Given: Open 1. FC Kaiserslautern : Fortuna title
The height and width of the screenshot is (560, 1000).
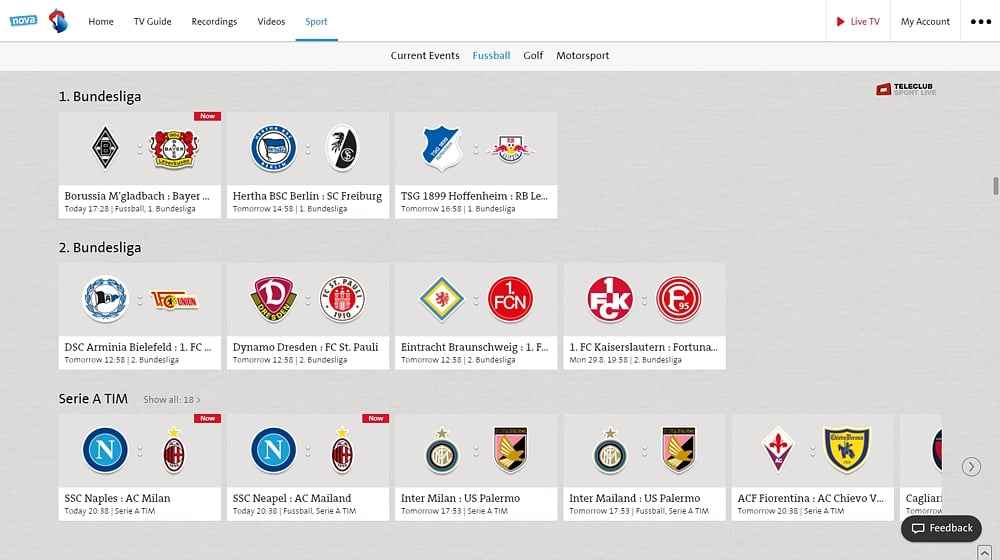Looking at the screenshot, I should click(x=643, y=347).
